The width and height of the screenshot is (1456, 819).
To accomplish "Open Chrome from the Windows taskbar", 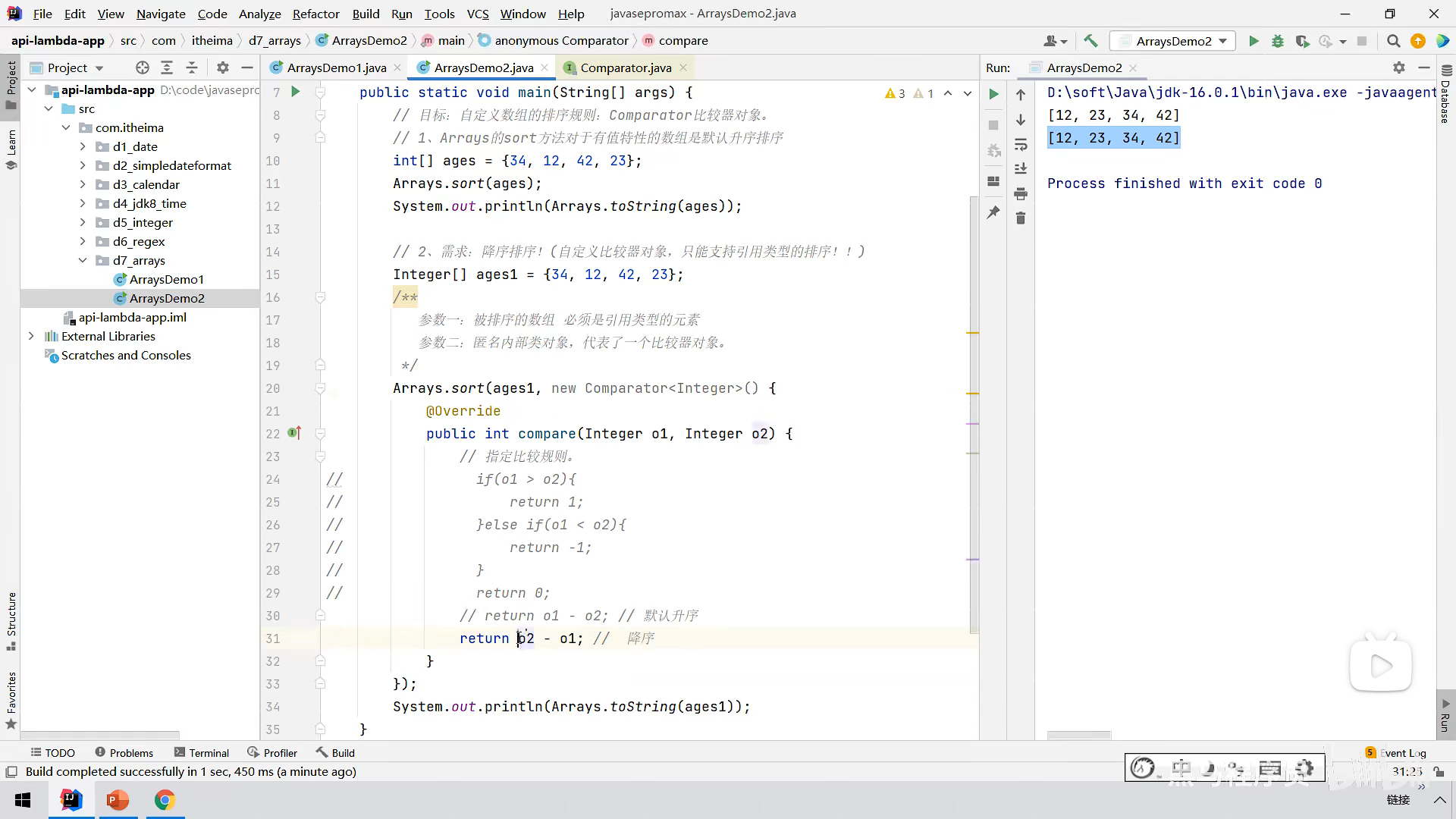I will (x=165, y=800).
